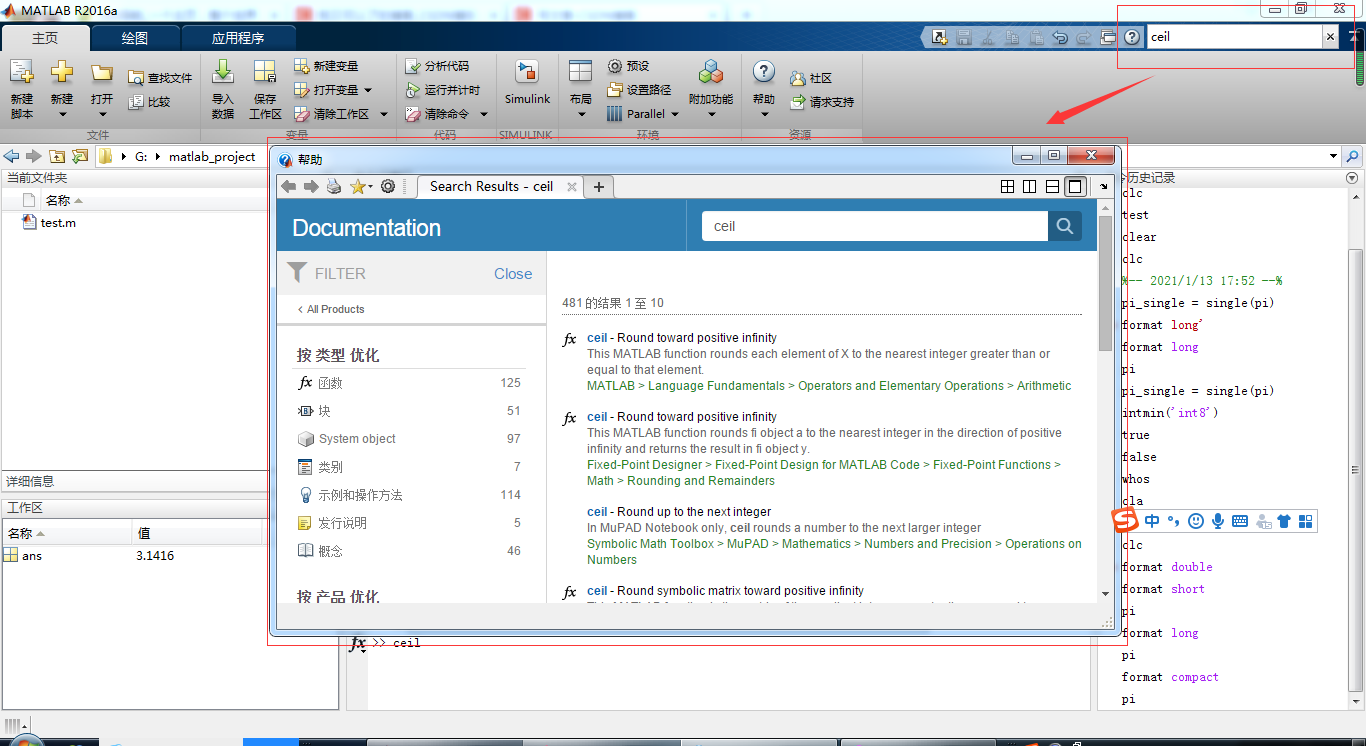Launch Simulink from the toolstrip
Image resolution: width=1366 pixels, height=746 pixels.
[527, 83]
